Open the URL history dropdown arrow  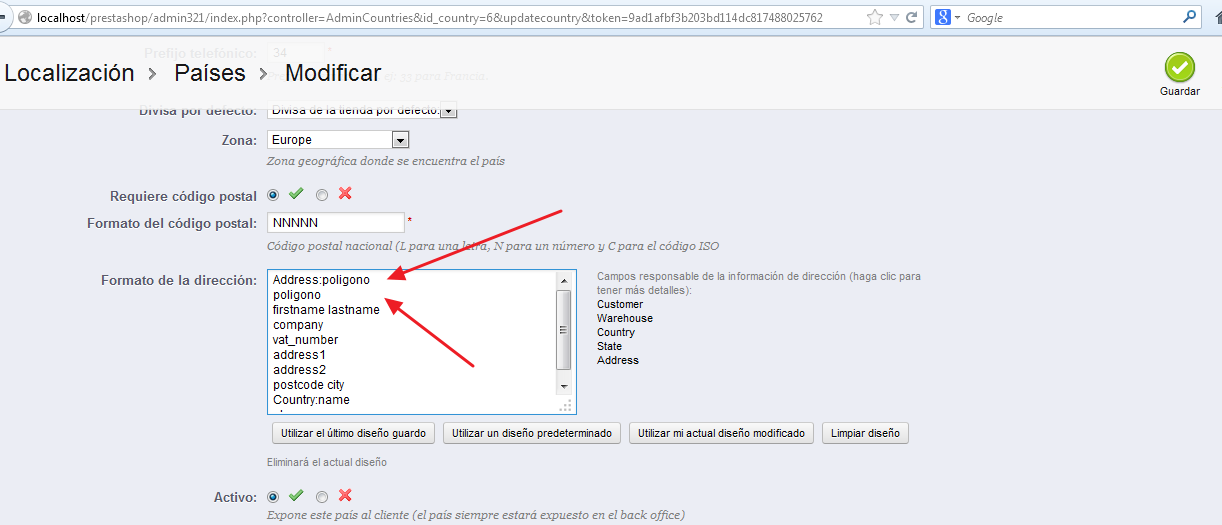[x=894, y=18]
